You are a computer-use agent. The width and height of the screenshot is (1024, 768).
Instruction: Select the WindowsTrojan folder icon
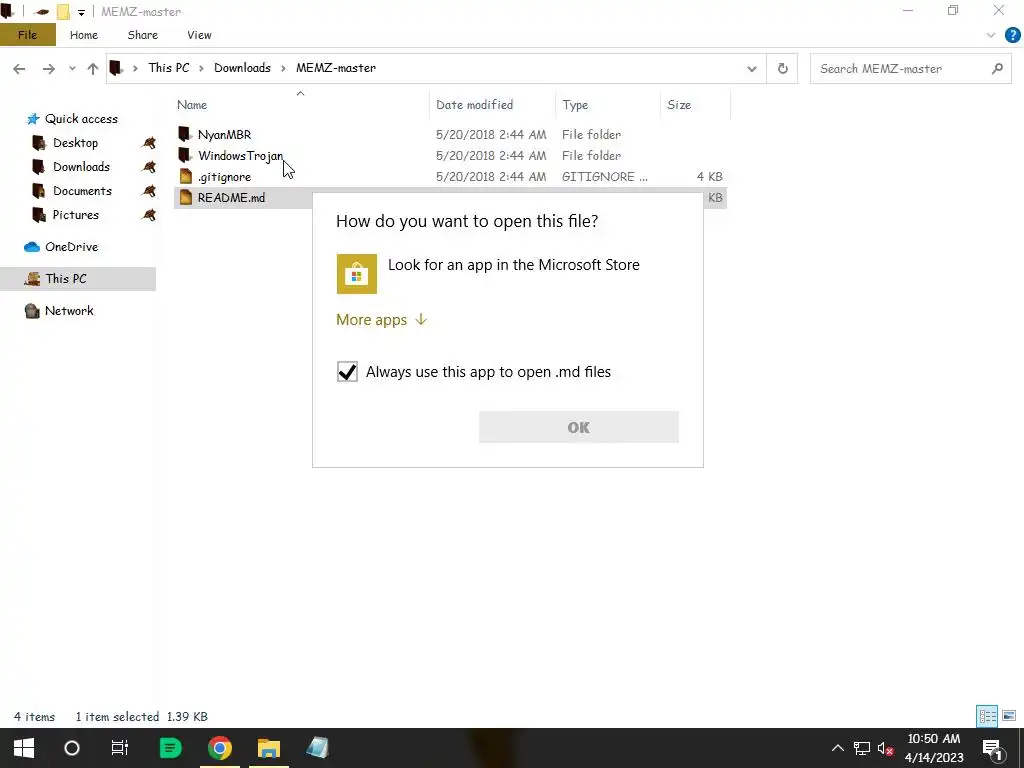pos(185,155)
